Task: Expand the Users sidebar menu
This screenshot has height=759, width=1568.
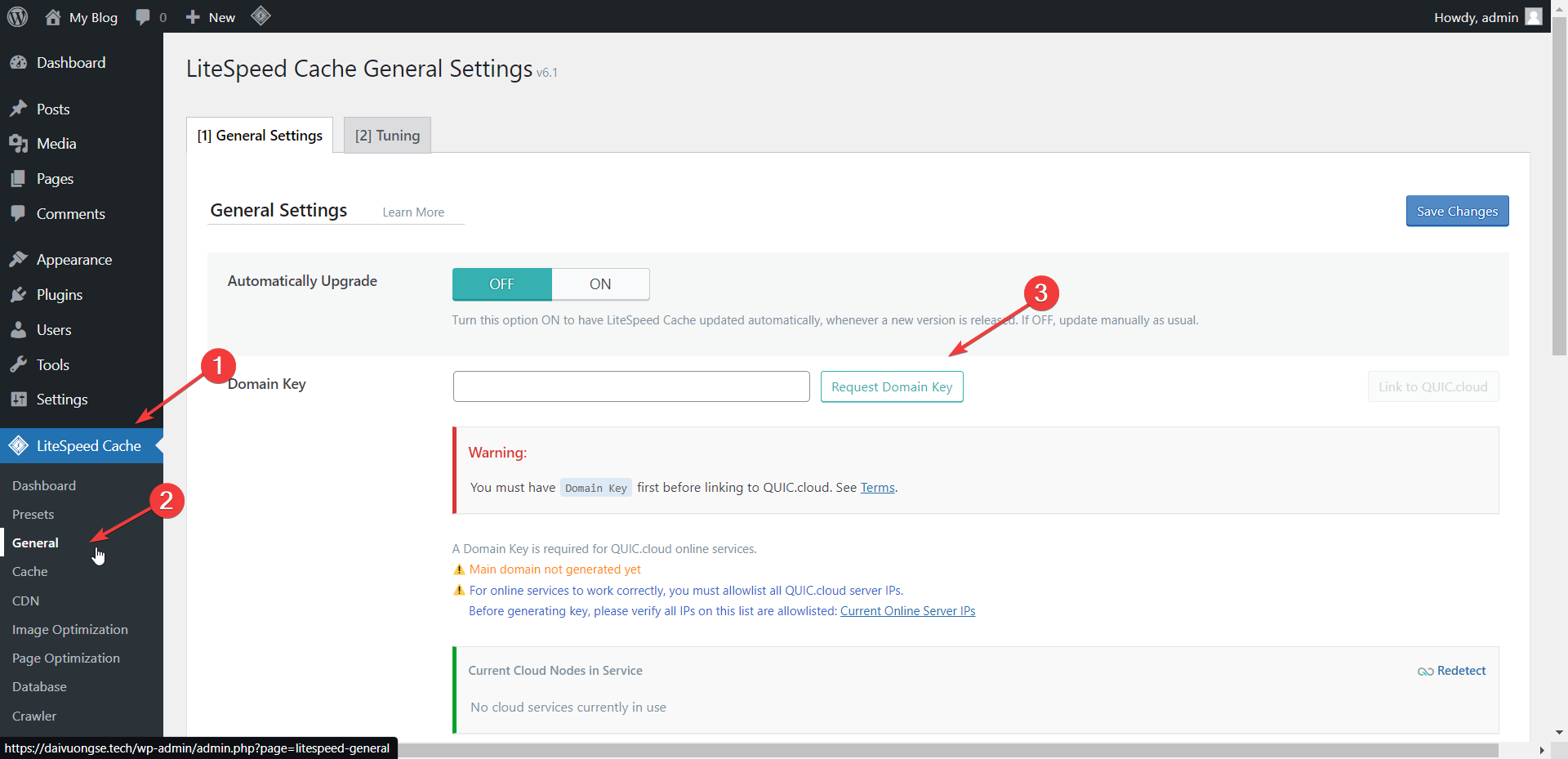Action: point(54,330)
